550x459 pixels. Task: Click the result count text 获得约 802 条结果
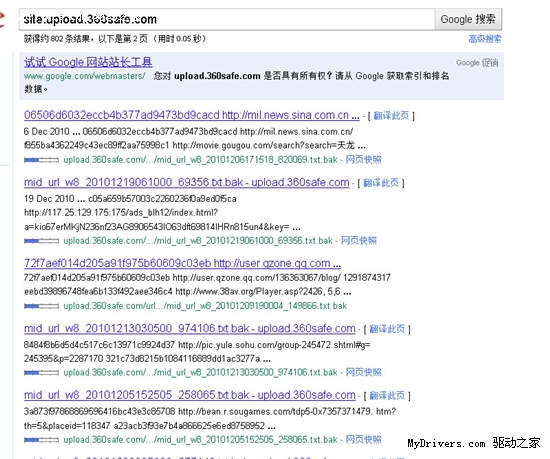(57, 39)
